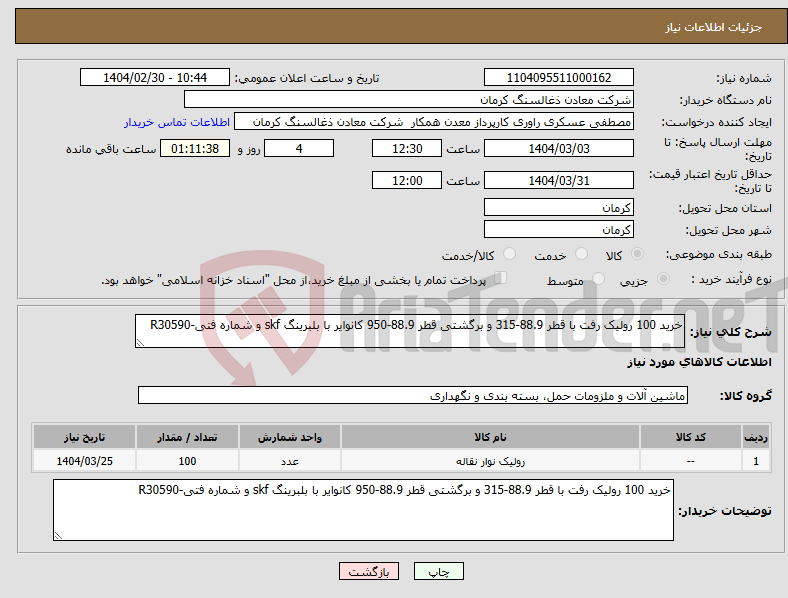Click the delivery city field کرمان
The height and width of the screenshot is (598, 788).
pos(558,230)
